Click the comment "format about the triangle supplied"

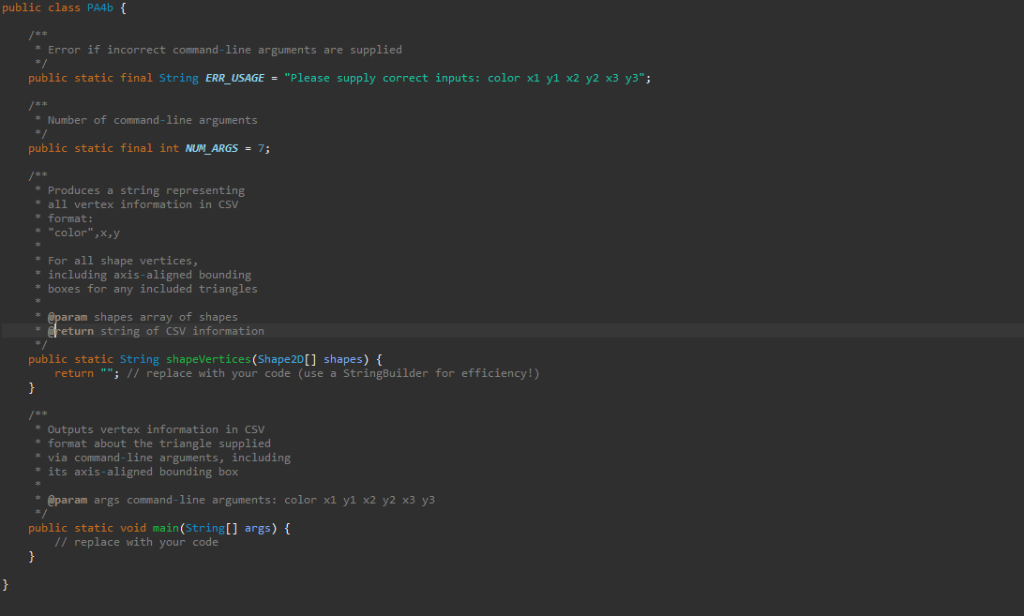(159, 444)
